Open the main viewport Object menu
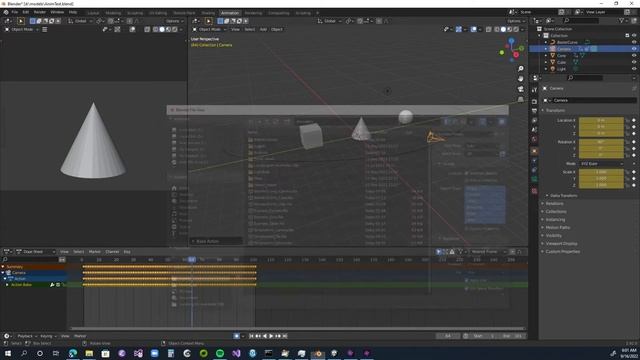Image resolution: width=640 pixels, height=360 pixels. point(277,29)
